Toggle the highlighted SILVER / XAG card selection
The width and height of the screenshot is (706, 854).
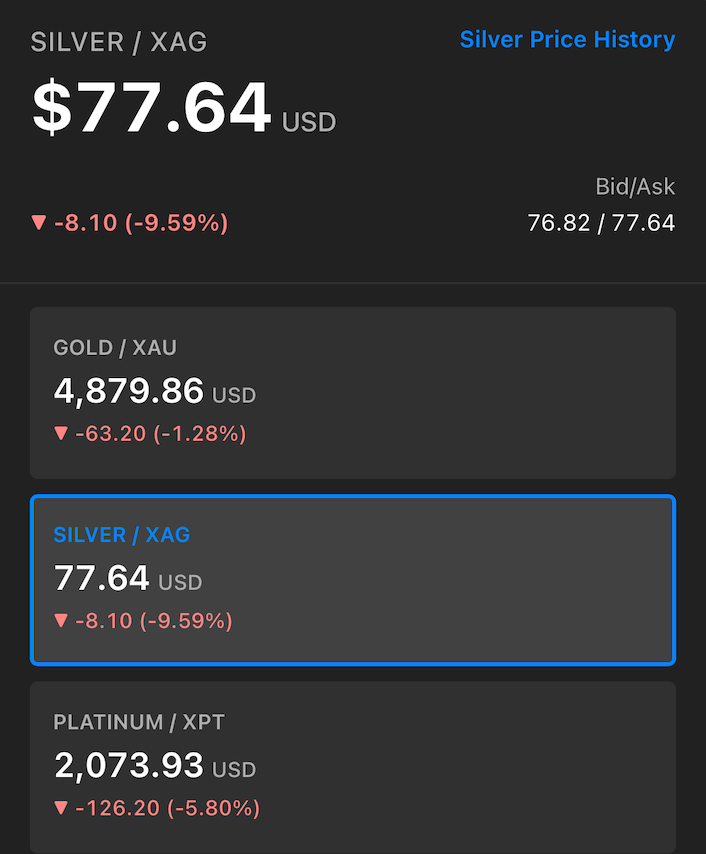pos(352,580)
